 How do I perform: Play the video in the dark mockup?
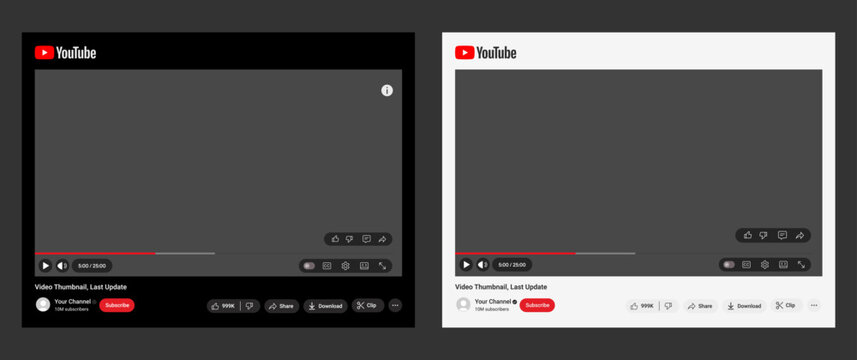[x=45, y=265]
